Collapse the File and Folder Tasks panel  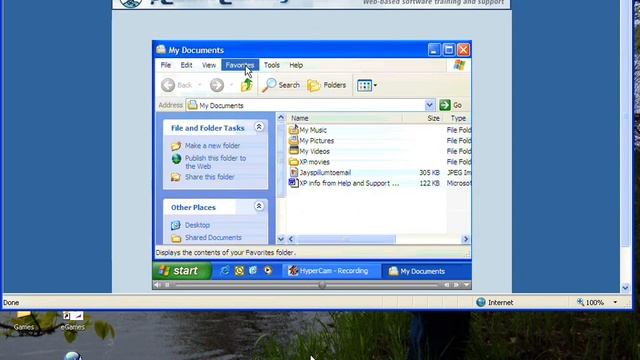click(259, 127)
